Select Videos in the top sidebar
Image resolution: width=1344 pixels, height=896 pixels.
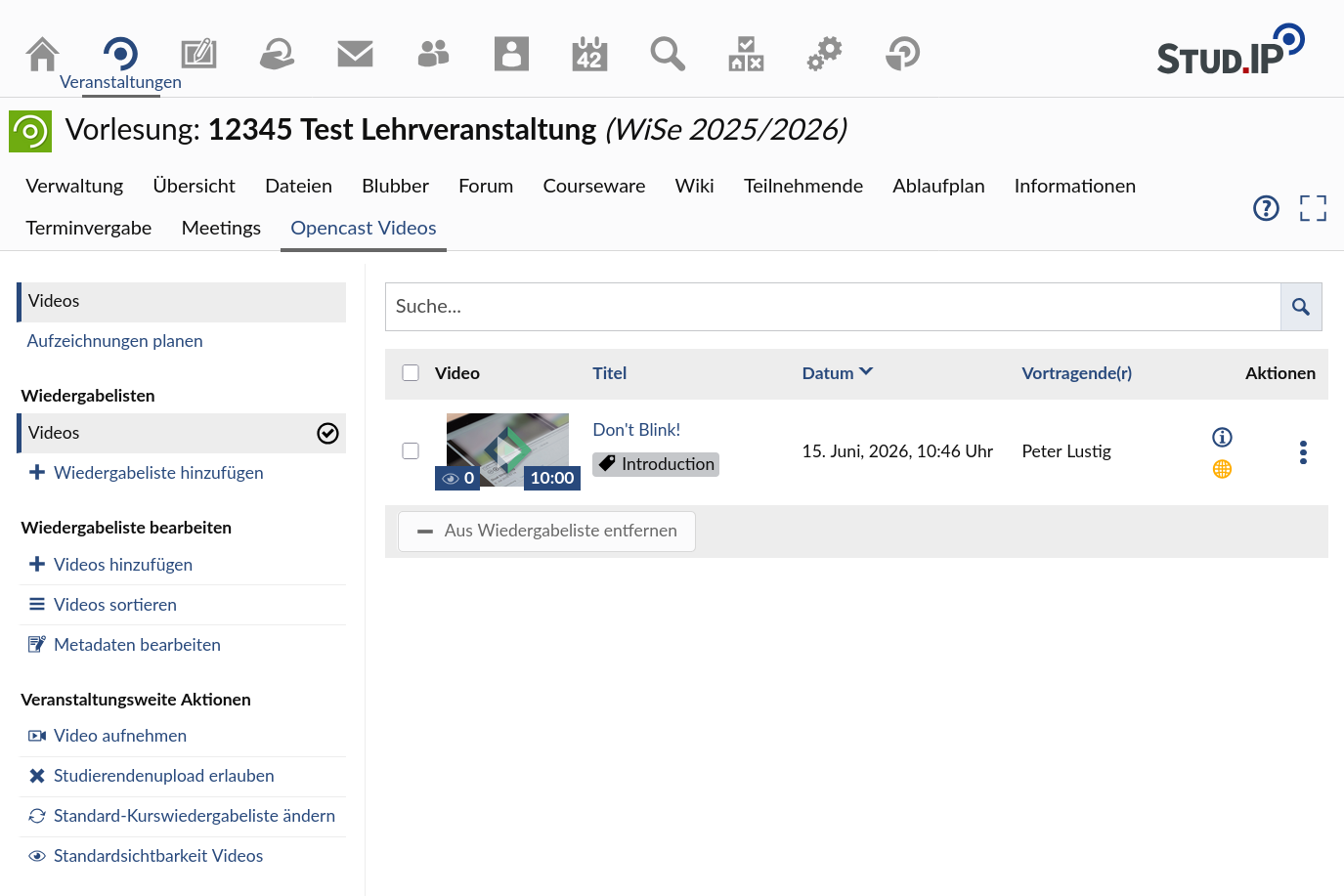(182, 301)
